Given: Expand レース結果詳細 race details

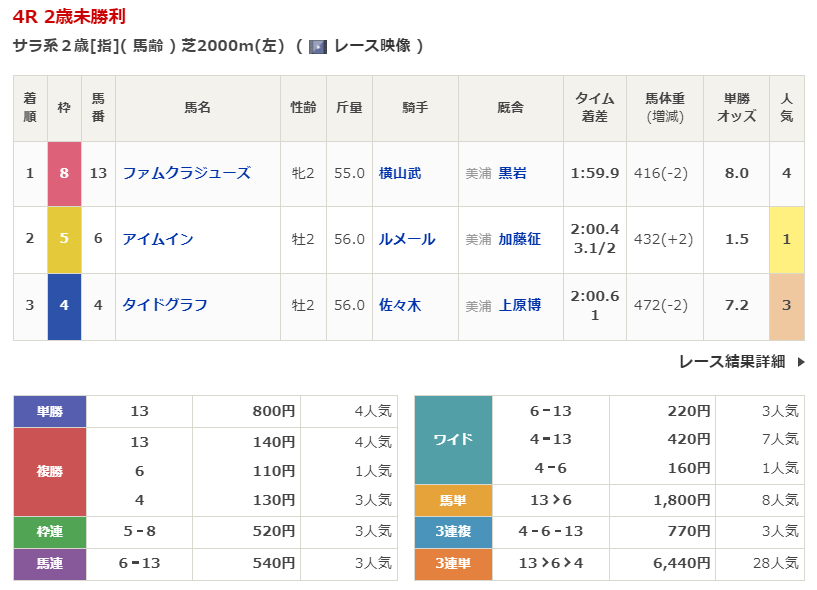Looking at the screenshot, I should tap(731, 362).
